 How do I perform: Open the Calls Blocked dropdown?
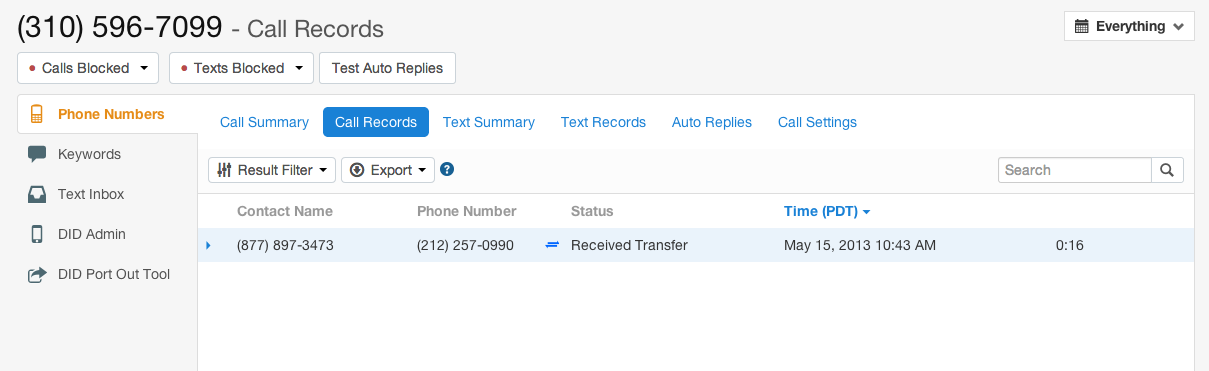click(x=89, y=68)
